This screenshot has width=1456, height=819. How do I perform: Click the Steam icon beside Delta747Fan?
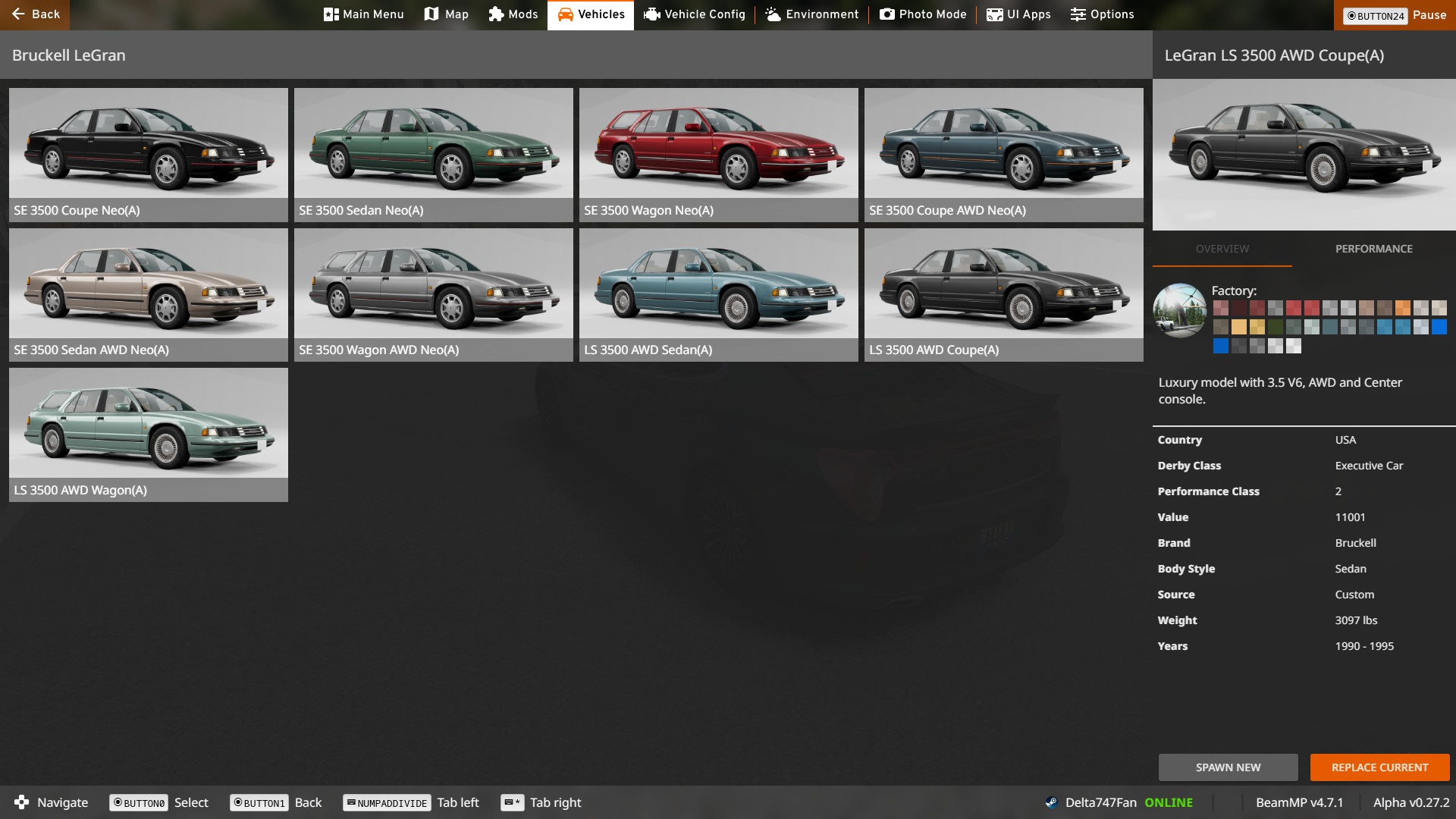coord(1051,802)
